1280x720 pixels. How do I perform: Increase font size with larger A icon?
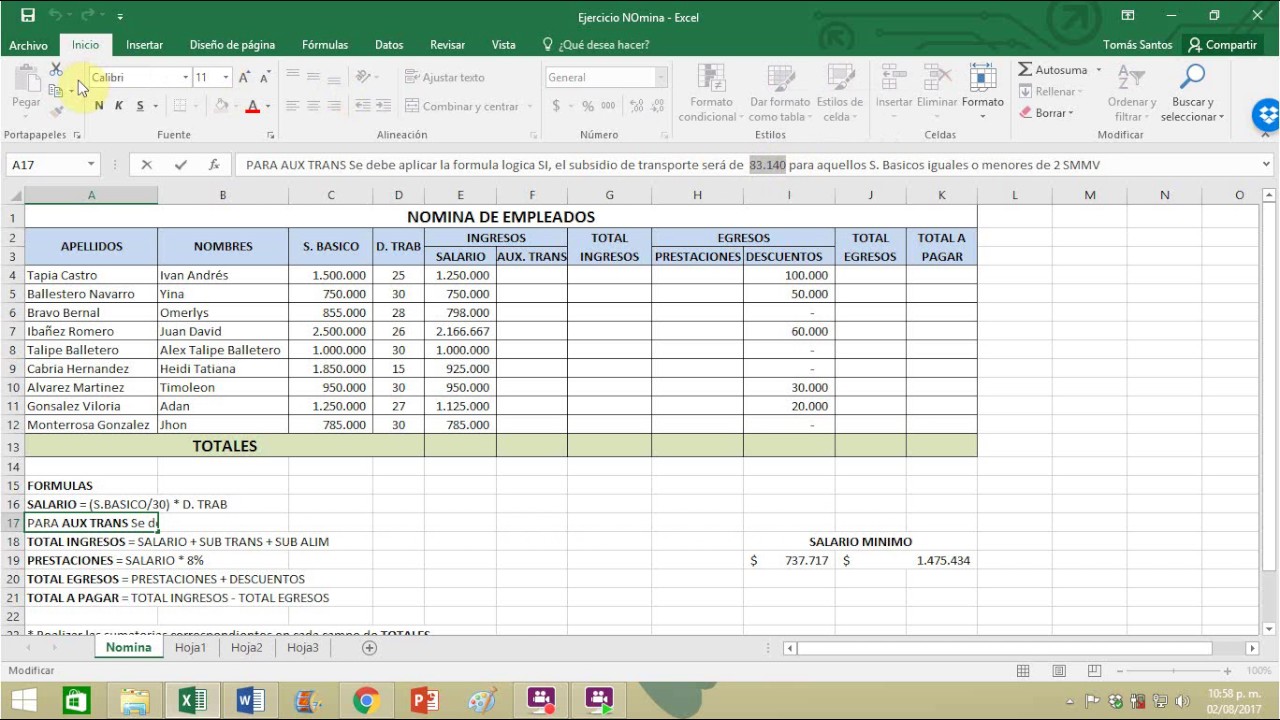pos(246,77)
